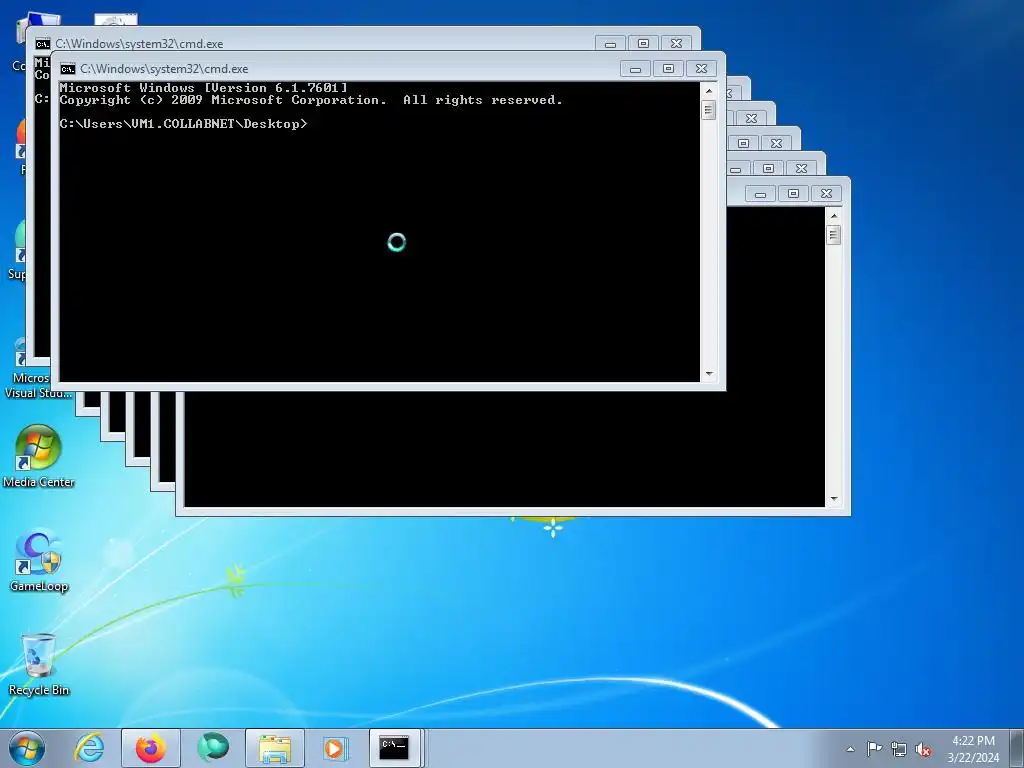
Task: Click the Microsoft Windows version line
Action: [x=203, y=88]
